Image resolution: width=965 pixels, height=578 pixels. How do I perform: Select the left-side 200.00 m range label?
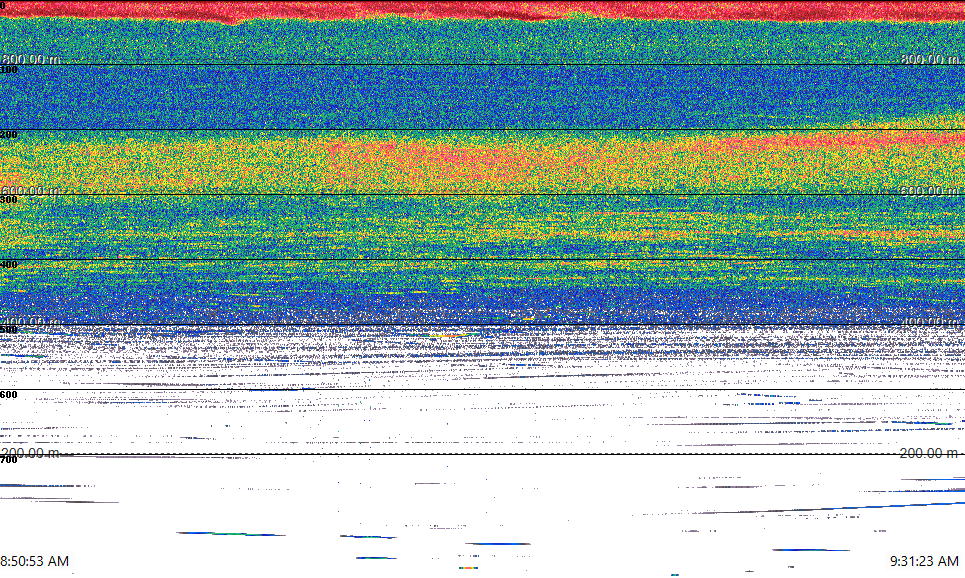click(31, 453)
